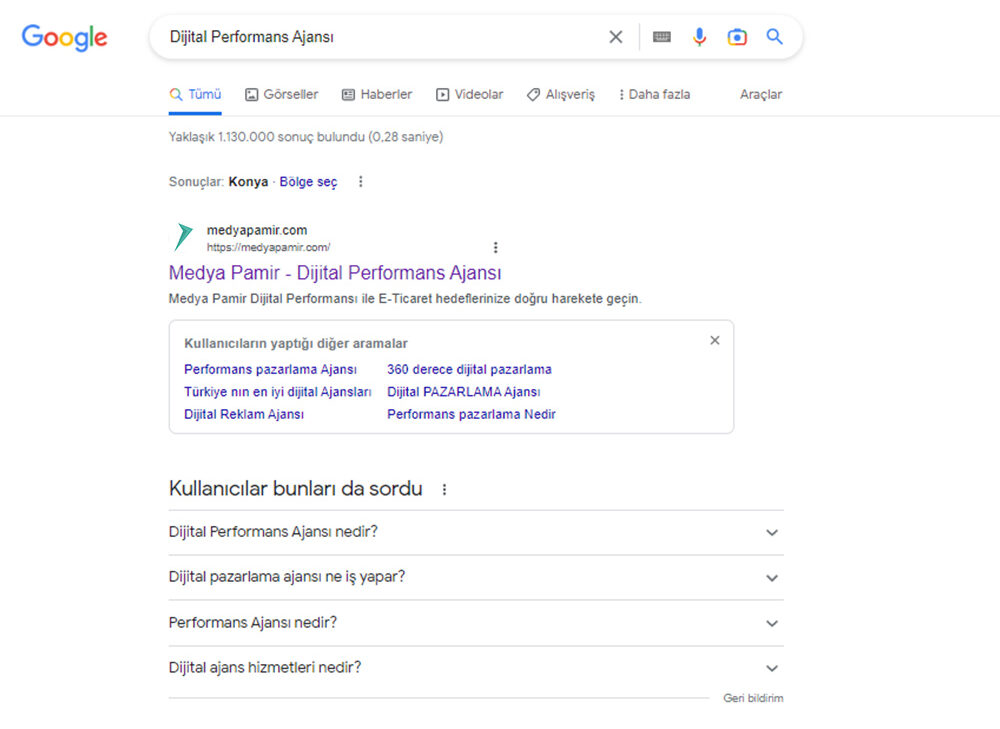The height and width of the screenshot is (729, 1000).
Task: Open search by image camera icon
Action: point(737,37)
